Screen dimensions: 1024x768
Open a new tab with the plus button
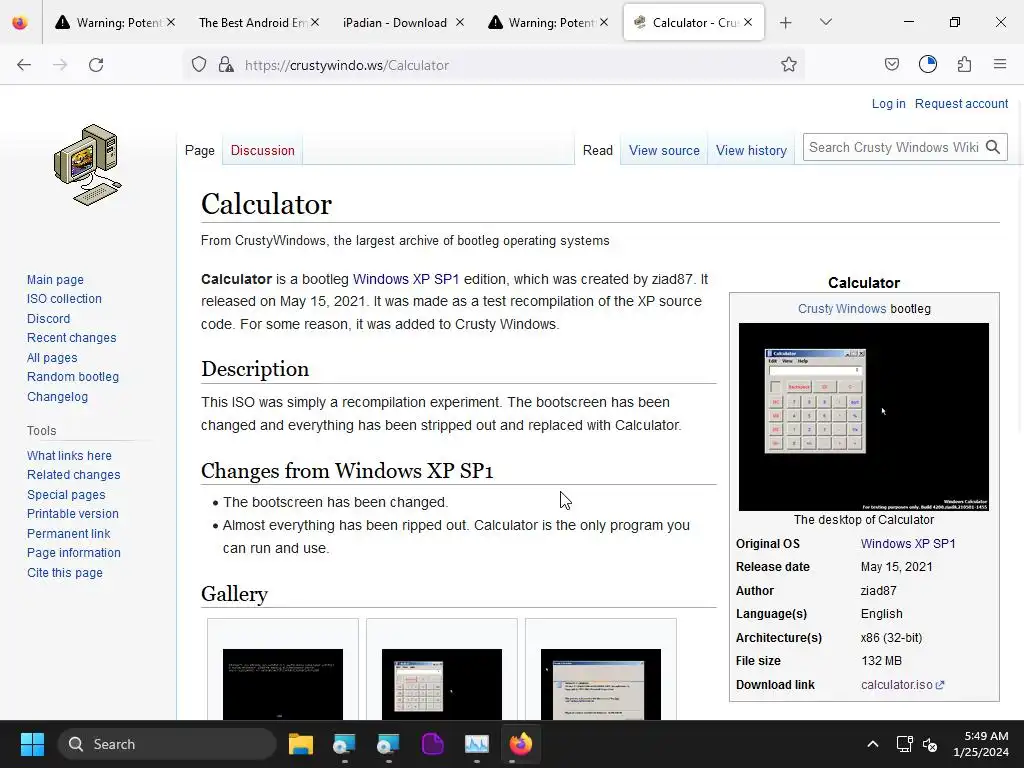[786, 23]
